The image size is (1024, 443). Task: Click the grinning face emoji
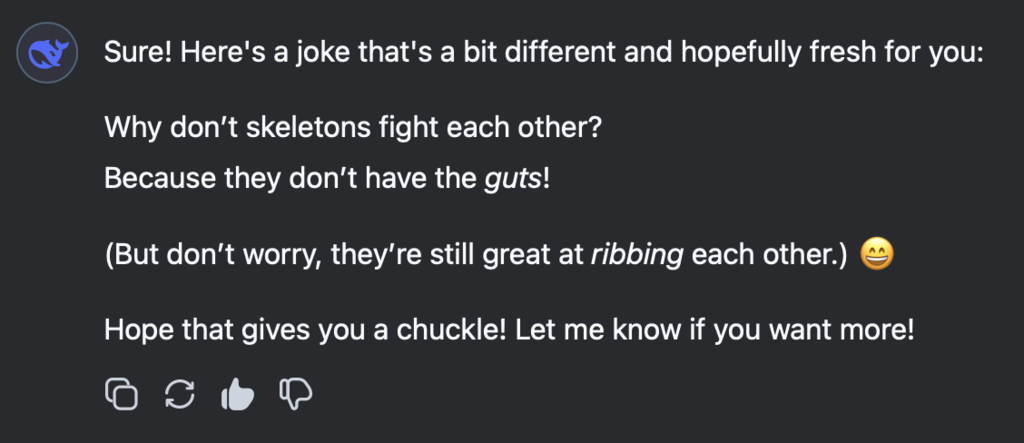876,255
